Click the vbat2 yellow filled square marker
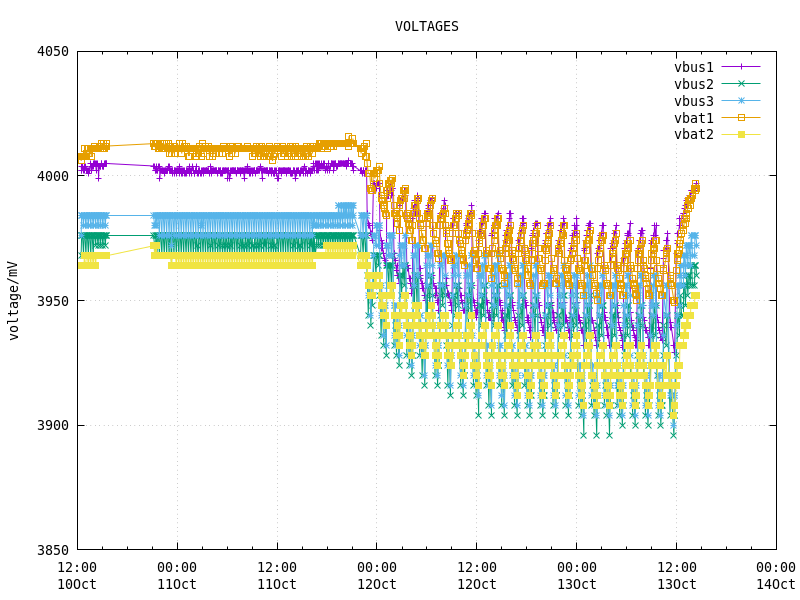The width and height of the screenshot is (800, 600). 741,135
